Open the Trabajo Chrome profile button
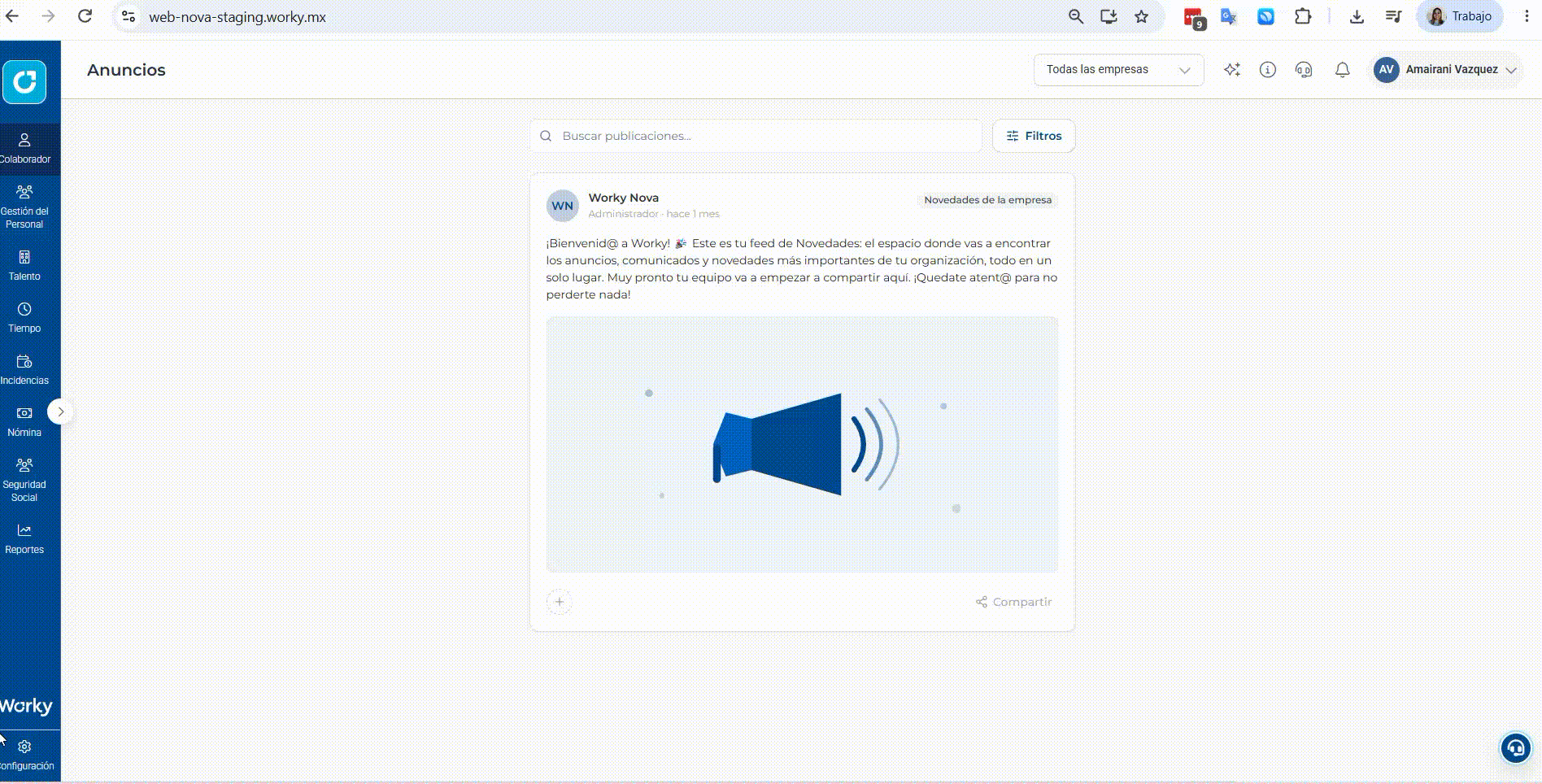The image size is (1542, 784). click(1461, 16)
